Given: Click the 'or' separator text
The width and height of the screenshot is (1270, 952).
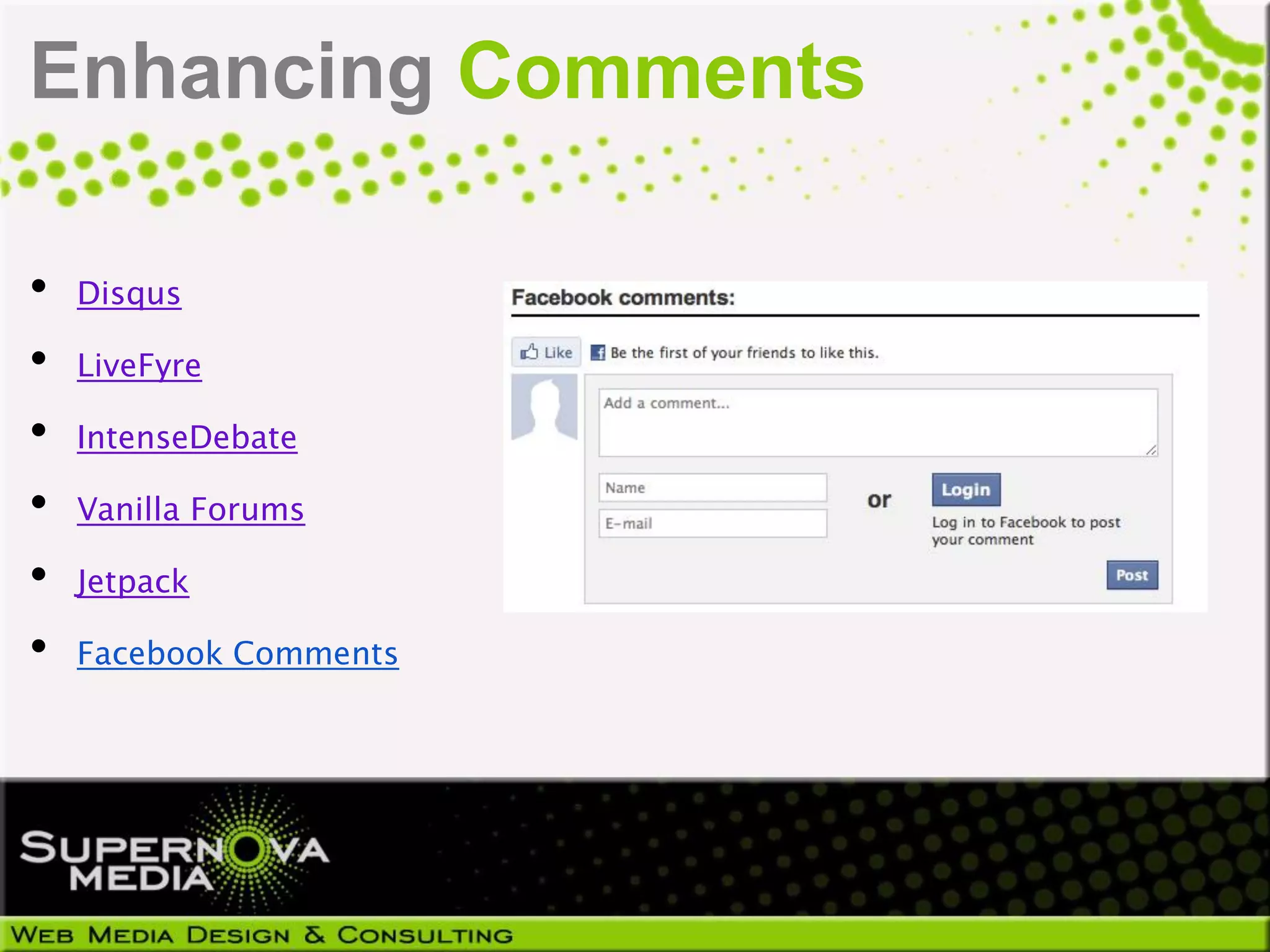Looking at the screenshot, I should click(879, 500).
